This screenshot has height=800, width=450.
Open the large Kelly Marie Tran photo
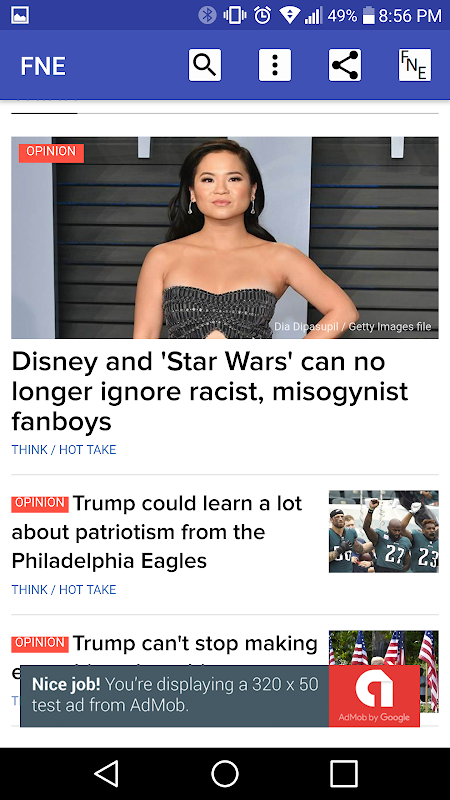click(x=225, y=237)
